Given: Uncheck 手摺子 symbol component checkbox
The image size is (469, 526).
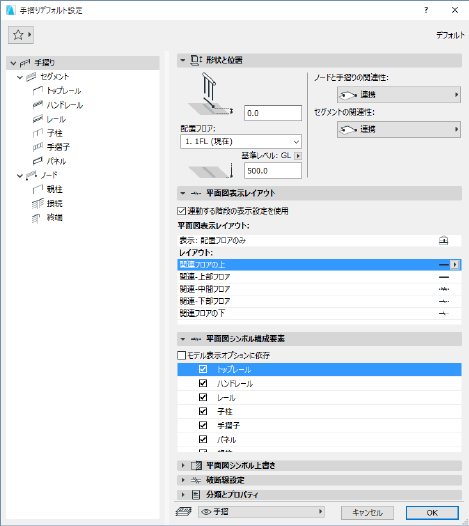Looking at the screenshot, I should [x=203, y=425].
